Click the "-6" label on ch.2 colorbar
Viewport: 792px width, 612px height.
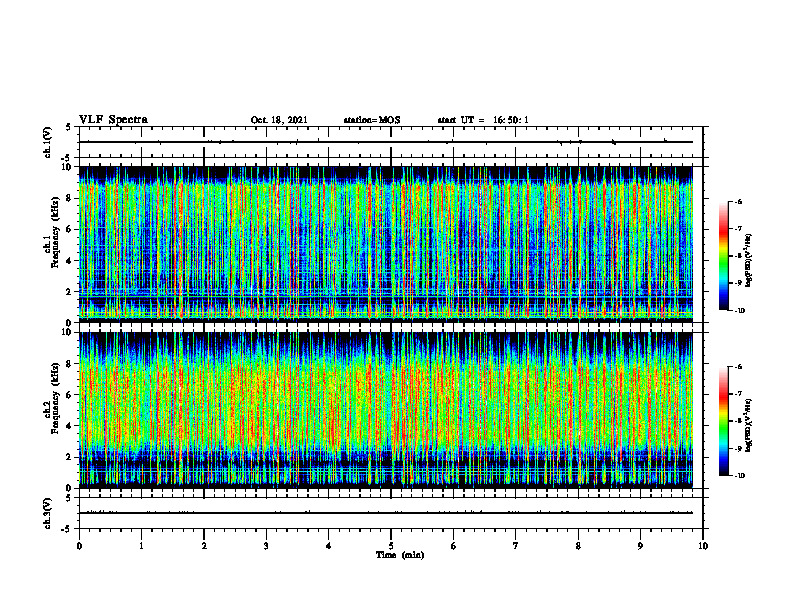[738, 367]
